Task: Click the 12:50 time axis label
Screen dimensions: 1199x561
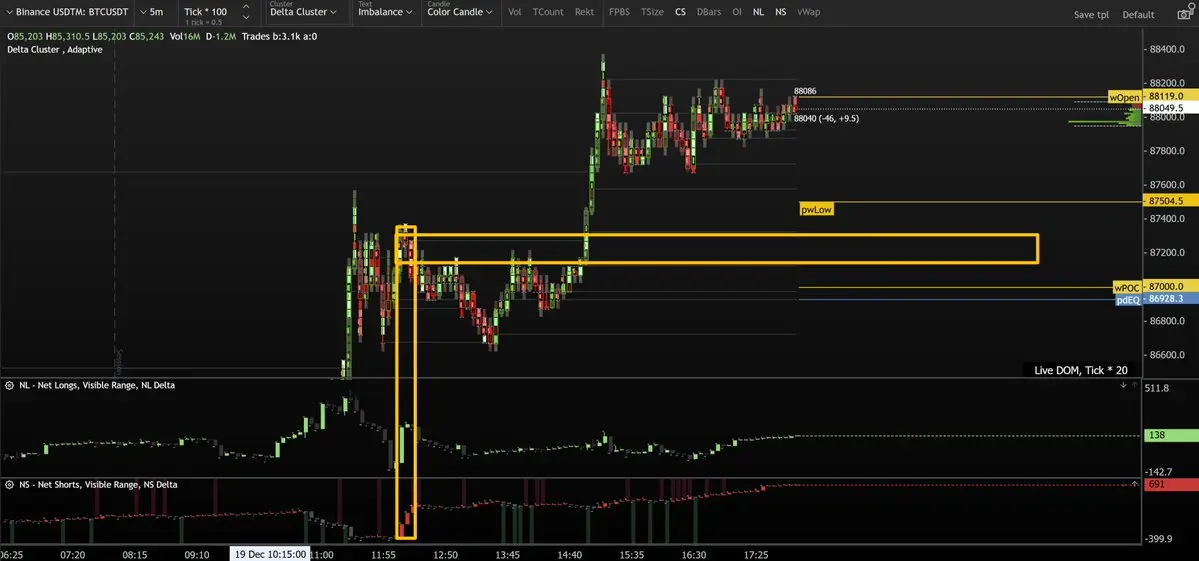Action: point(446,554)
